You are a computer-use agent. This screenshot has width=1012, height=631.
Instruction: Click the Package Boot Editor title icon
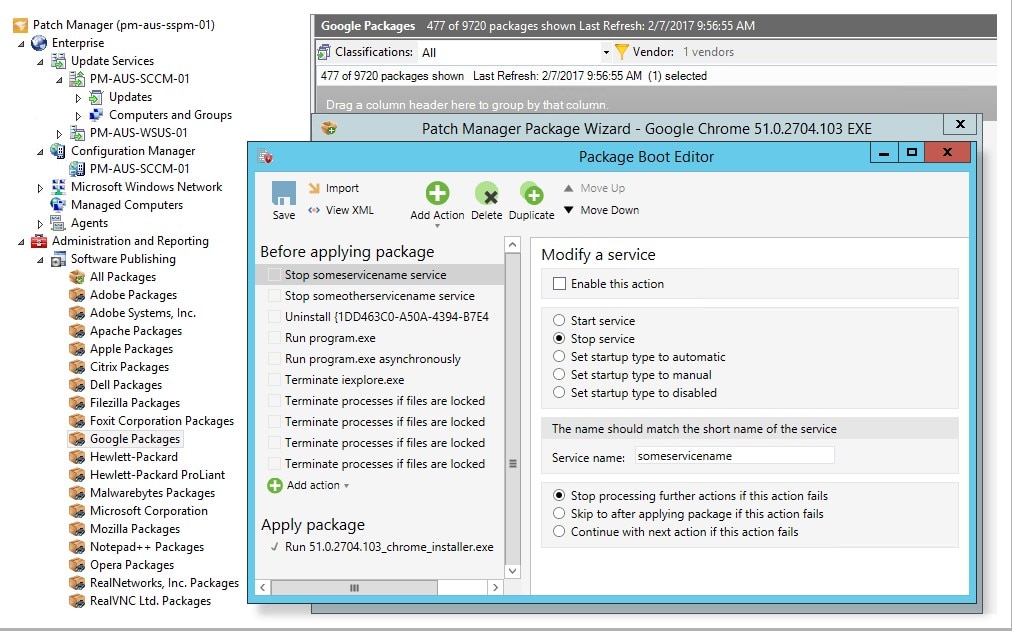pos(265,156)
